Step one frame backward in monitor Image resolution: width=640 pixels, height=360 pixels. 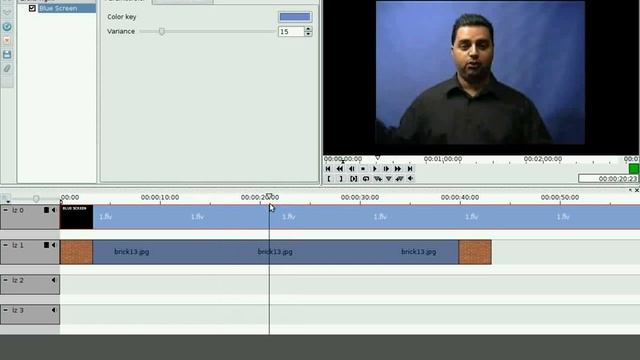351,169
